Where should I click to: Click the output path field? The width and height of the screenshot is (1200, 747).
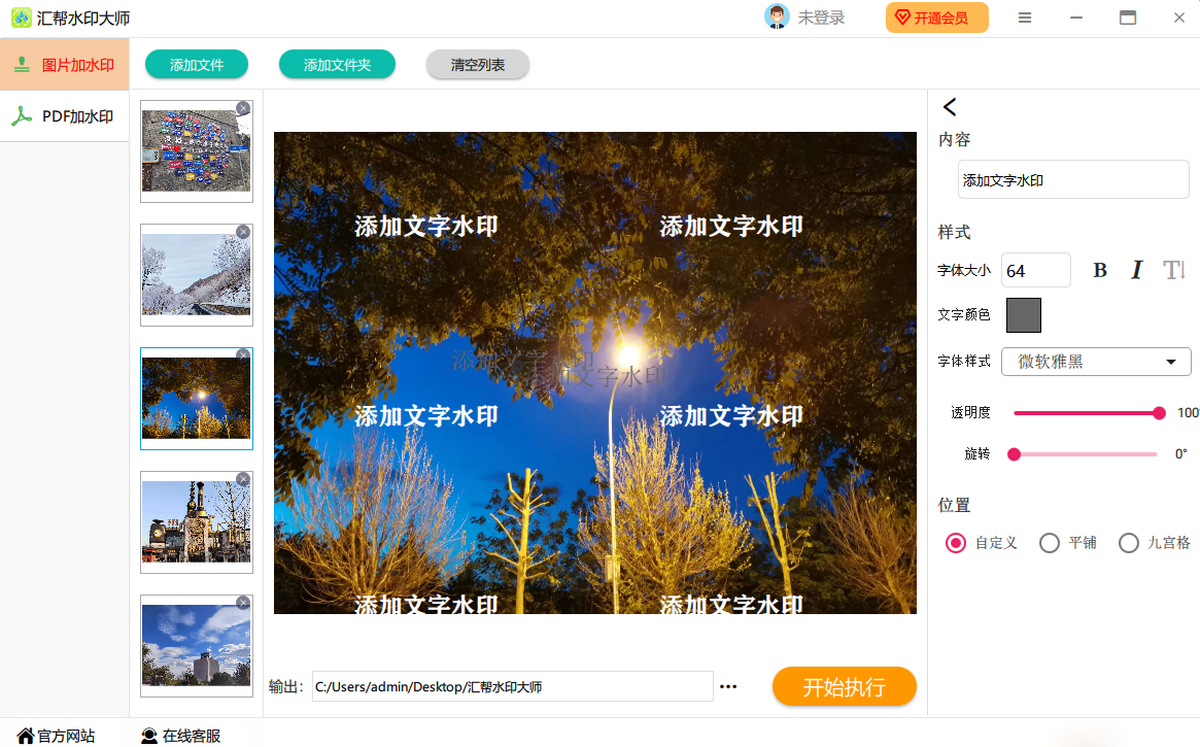pos(513,686)
